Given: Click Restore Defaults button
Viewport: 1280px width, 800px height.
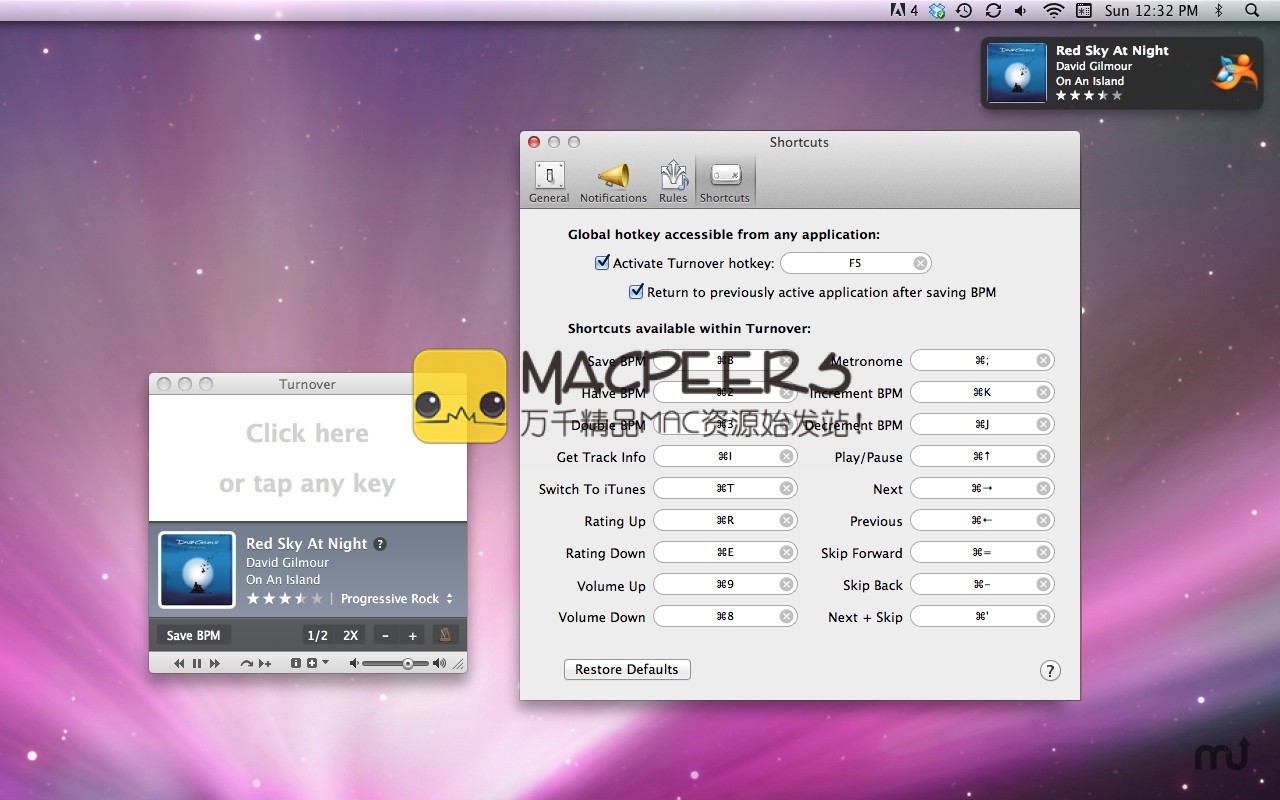Looking at the screenshot, I should point(627,670).
